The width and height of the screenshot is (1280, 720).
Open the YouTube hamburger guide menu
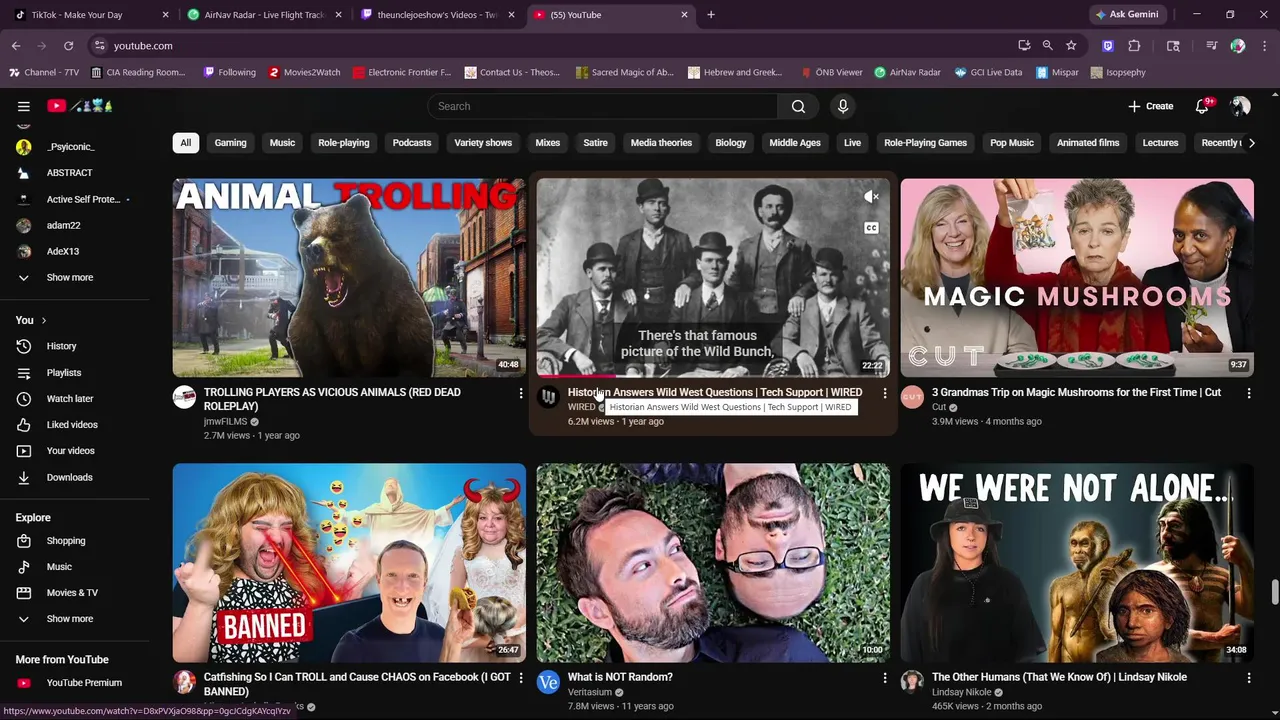pos(23,106)
